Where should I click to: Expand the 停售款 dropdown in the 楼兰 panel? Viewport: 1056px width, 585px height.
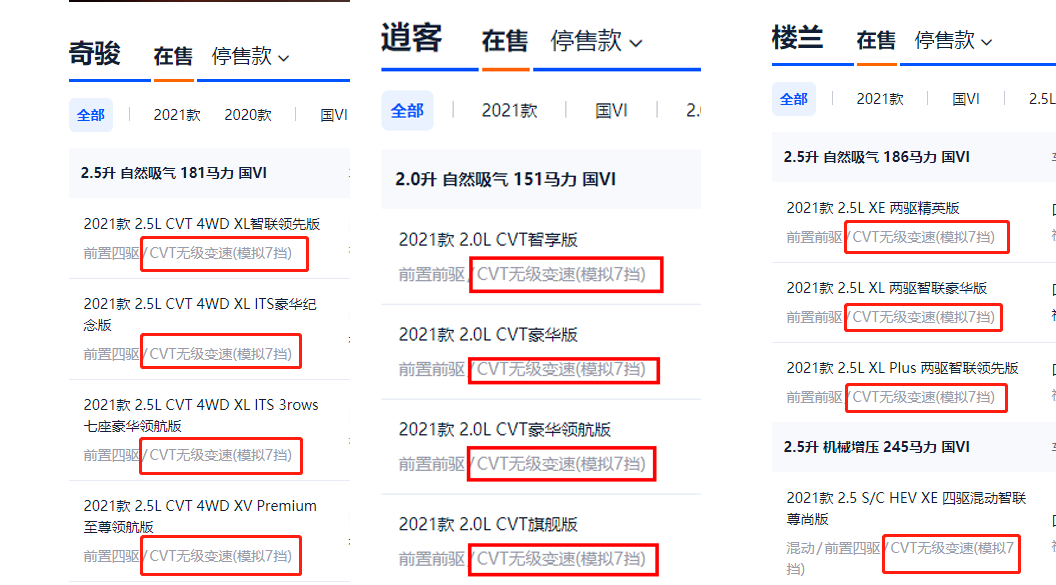coord(953,40)
